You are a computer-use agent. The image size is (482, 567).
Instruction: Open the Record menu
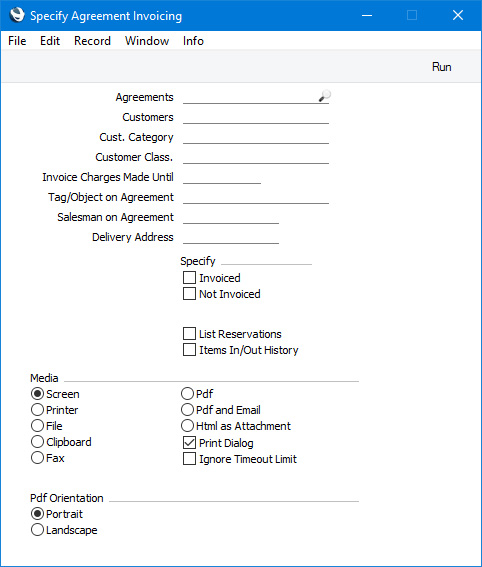click(x=92, y=41)
